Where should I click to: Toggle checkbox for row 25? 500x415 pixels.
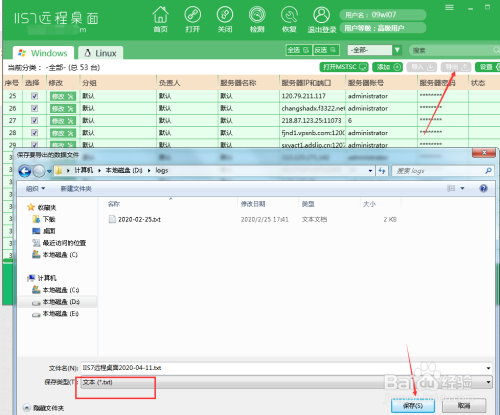point(34,96)
